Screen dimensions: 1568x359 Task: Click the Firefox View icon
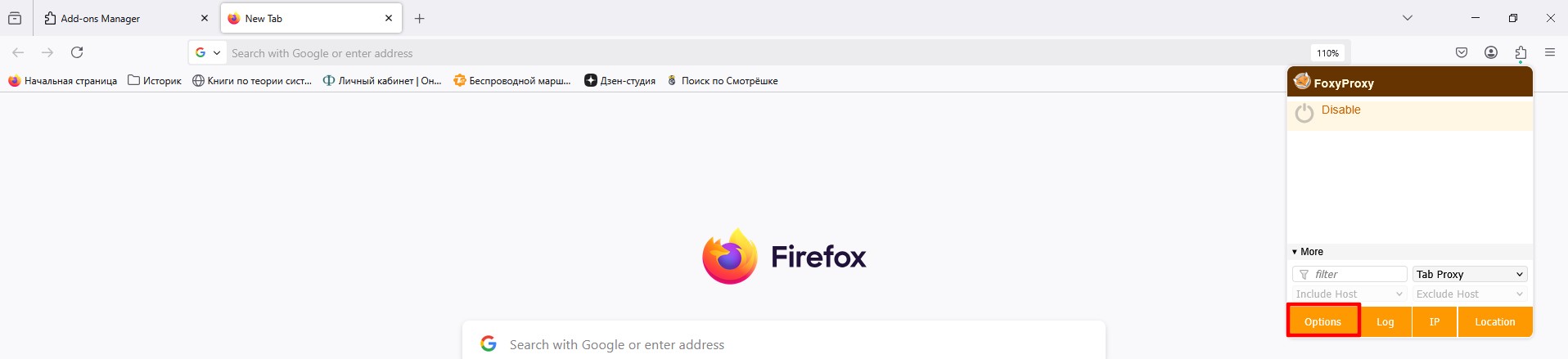[x=15, y=18]
